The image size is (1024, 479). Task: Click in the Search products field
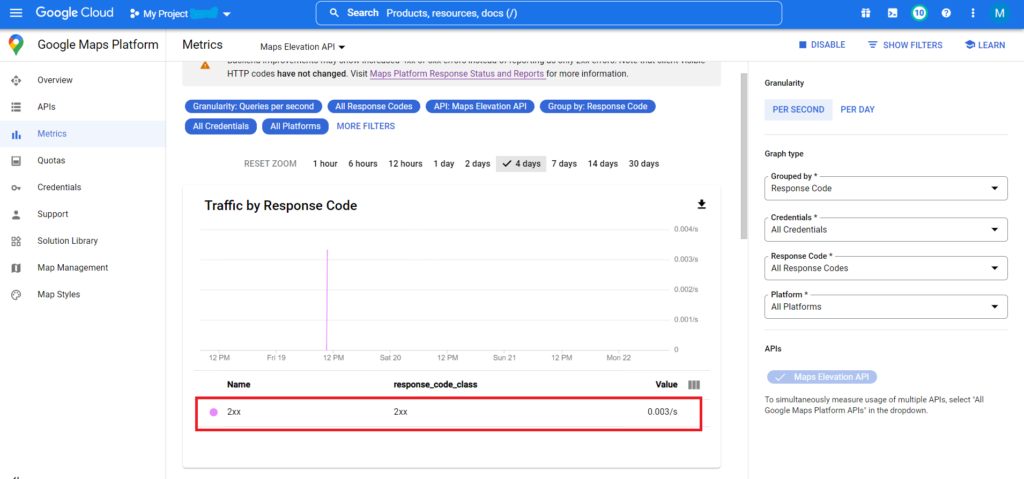549,13
